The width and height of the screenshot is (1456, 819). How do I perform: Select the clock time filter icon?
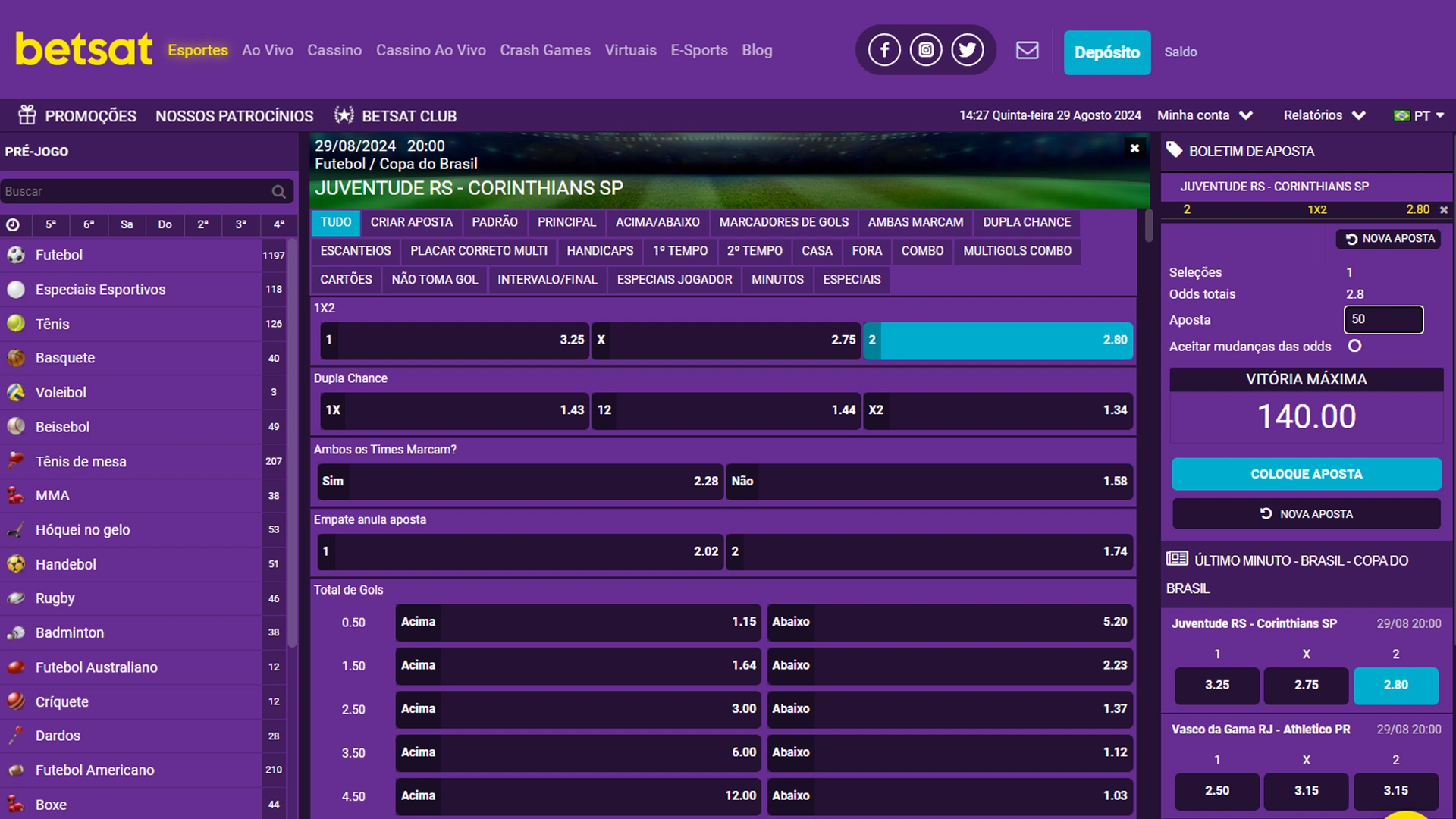[13, 224]
